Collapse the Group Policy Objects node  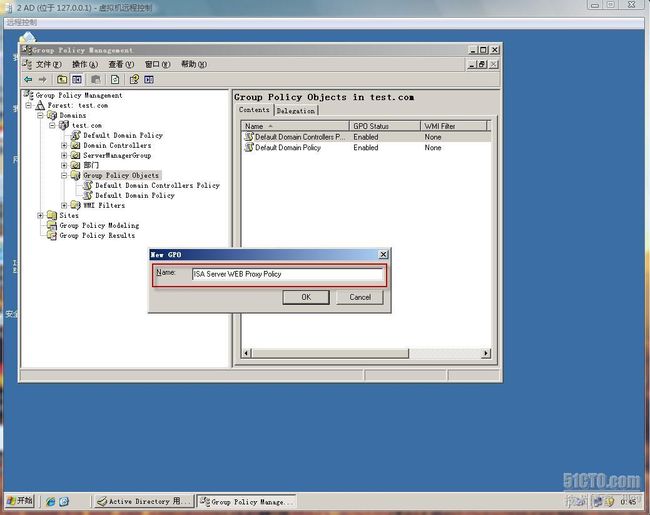pos(64,175)
